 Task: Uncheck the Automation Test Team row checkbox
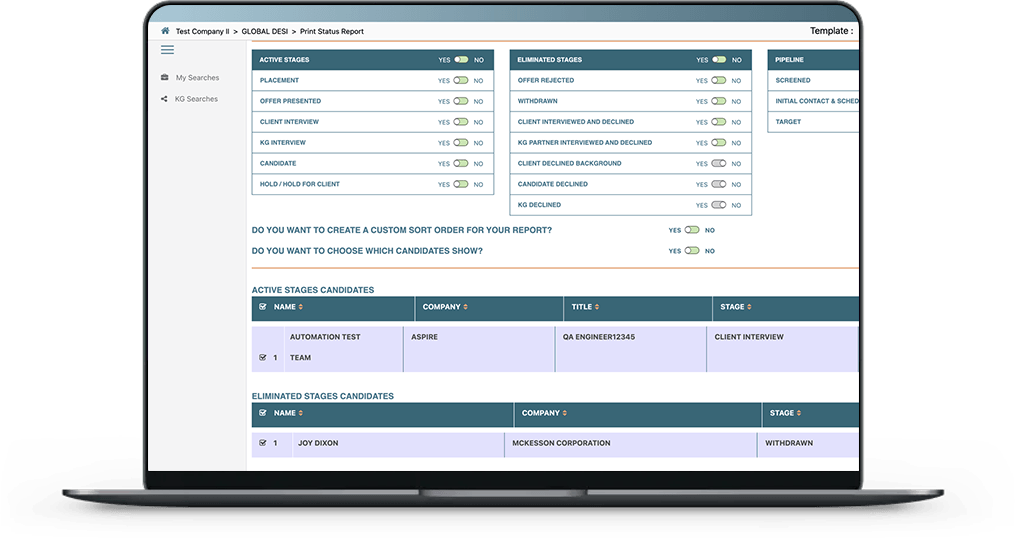[x=263, y=357]
